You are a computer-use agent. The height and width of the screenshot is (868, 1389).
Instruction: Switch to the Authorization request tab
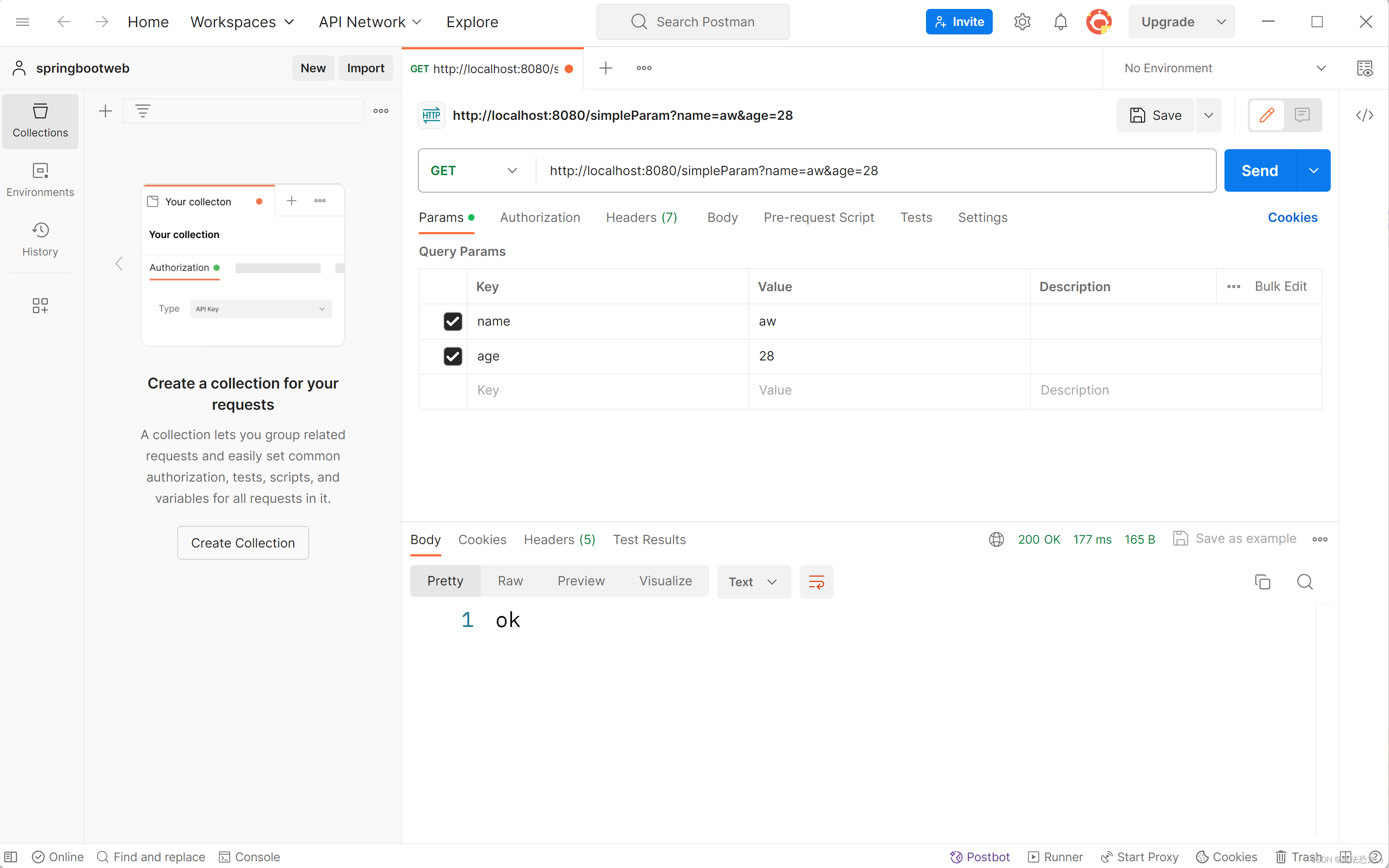point(540,218)
